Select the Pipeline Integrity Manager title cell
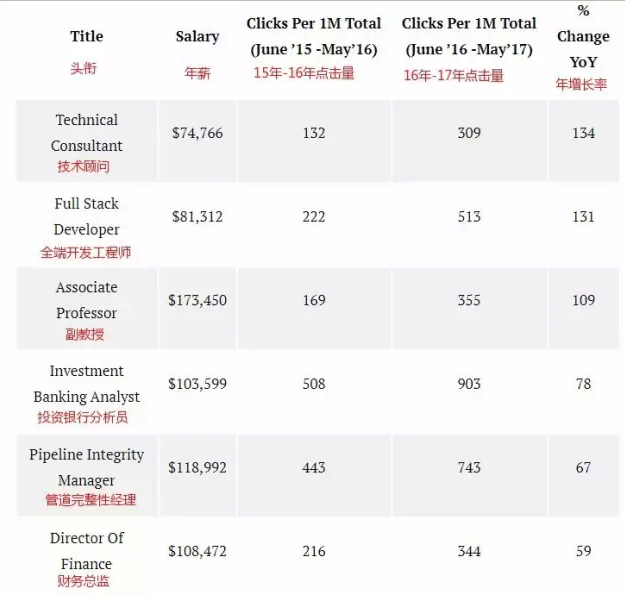Screen dimensions: 625x596 coord(86,468)
